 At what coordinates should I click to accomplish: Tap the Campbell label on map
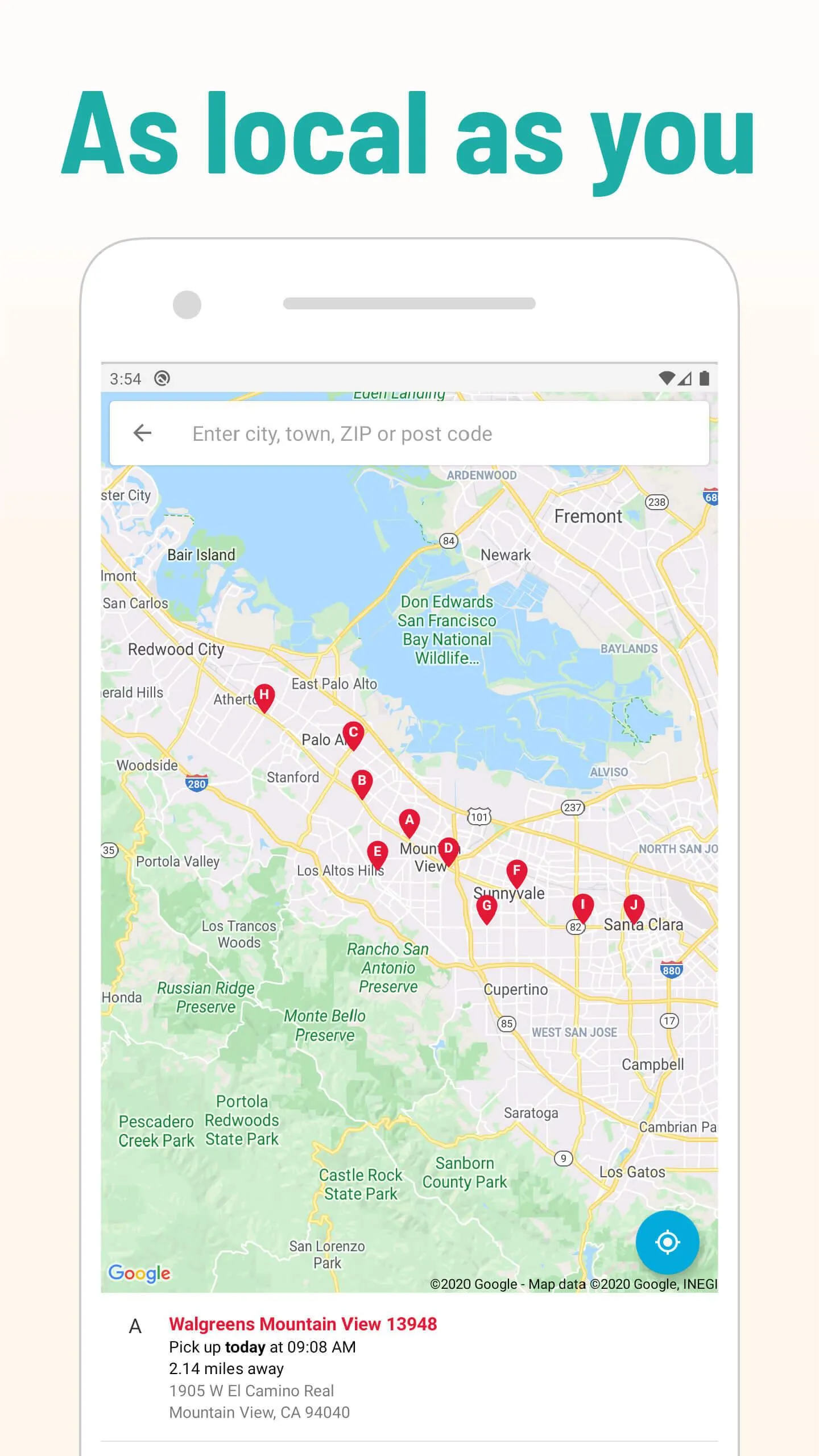click(652, 1065)
